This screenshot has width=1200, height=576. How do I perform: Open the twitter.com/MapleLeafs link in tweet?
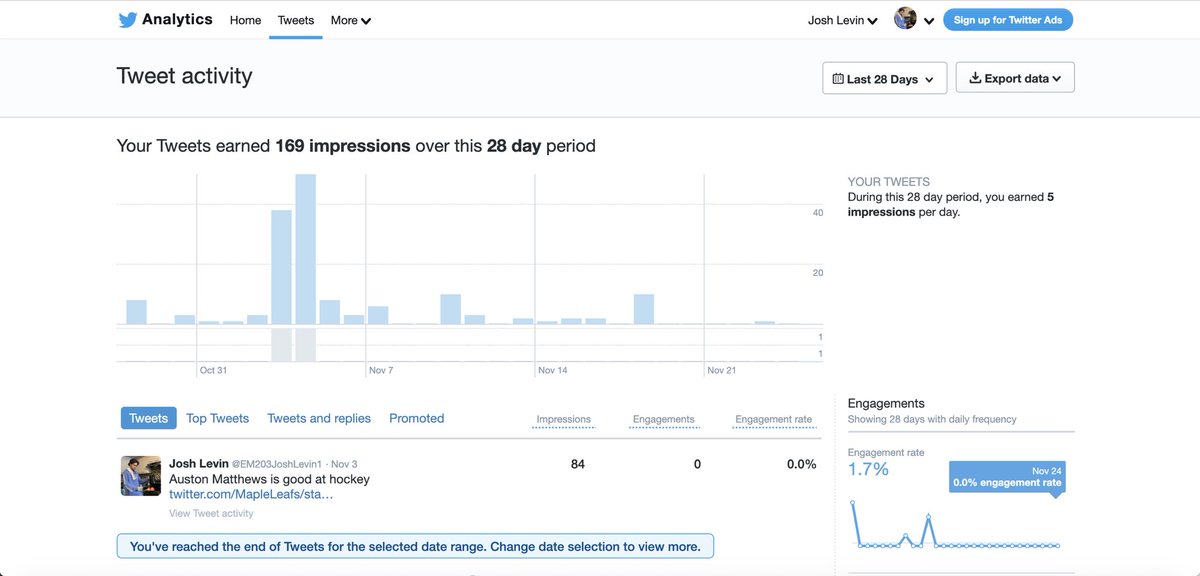251,494
